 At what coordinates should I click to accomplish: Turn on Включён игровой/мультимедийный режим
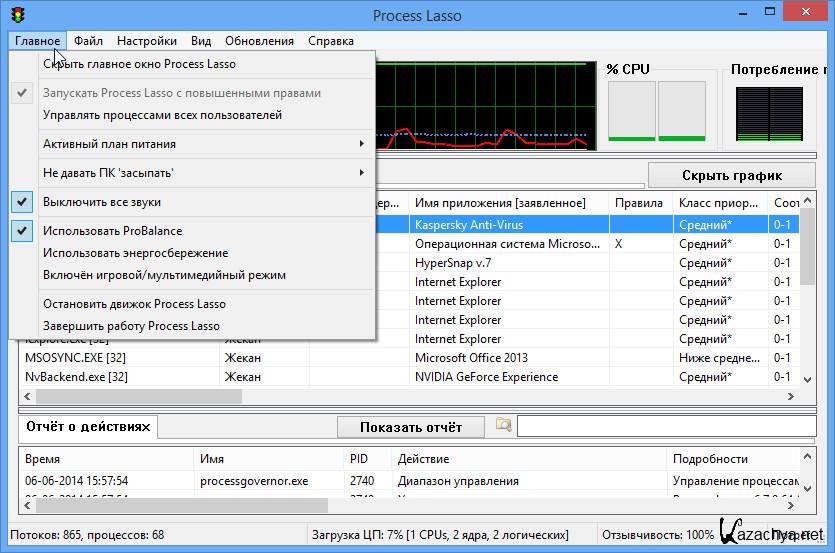point(164,275)
